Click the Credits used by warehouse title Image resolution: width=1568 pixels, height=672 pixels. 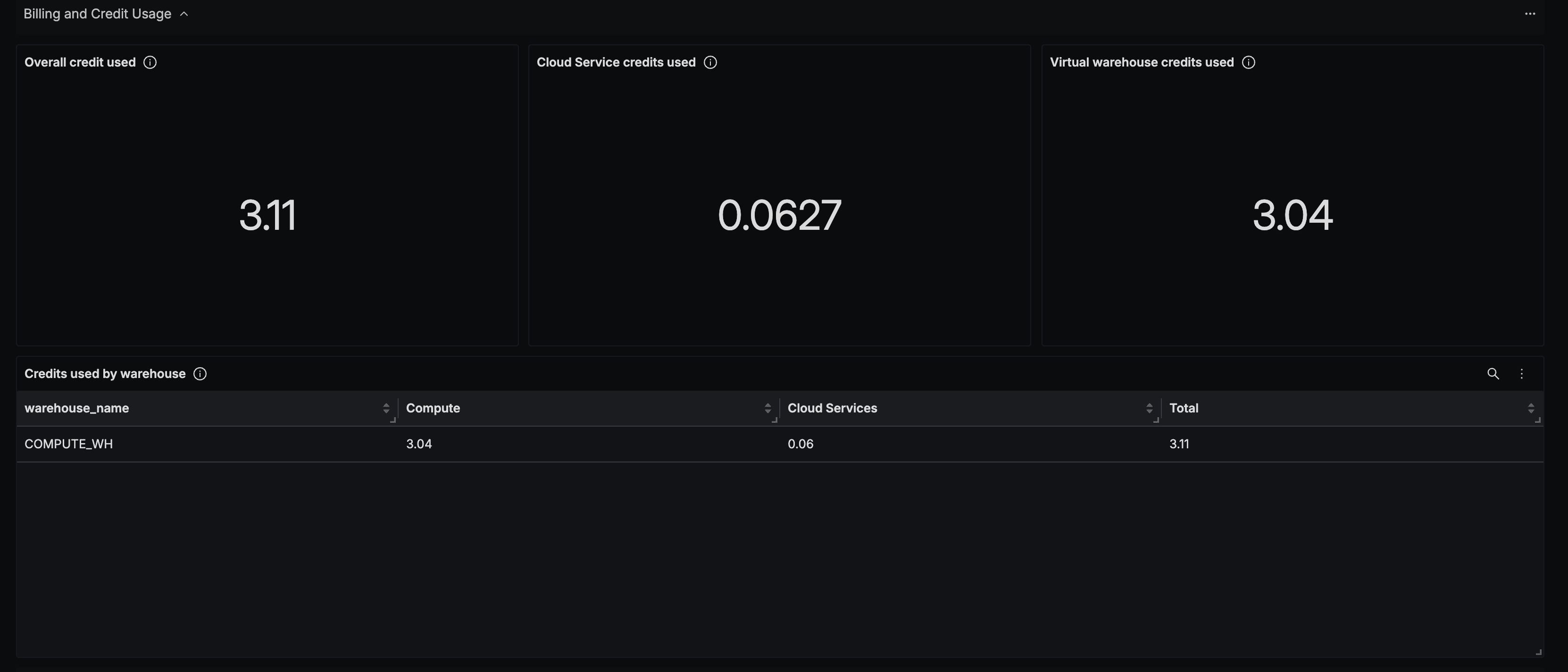tap(105, 374)
